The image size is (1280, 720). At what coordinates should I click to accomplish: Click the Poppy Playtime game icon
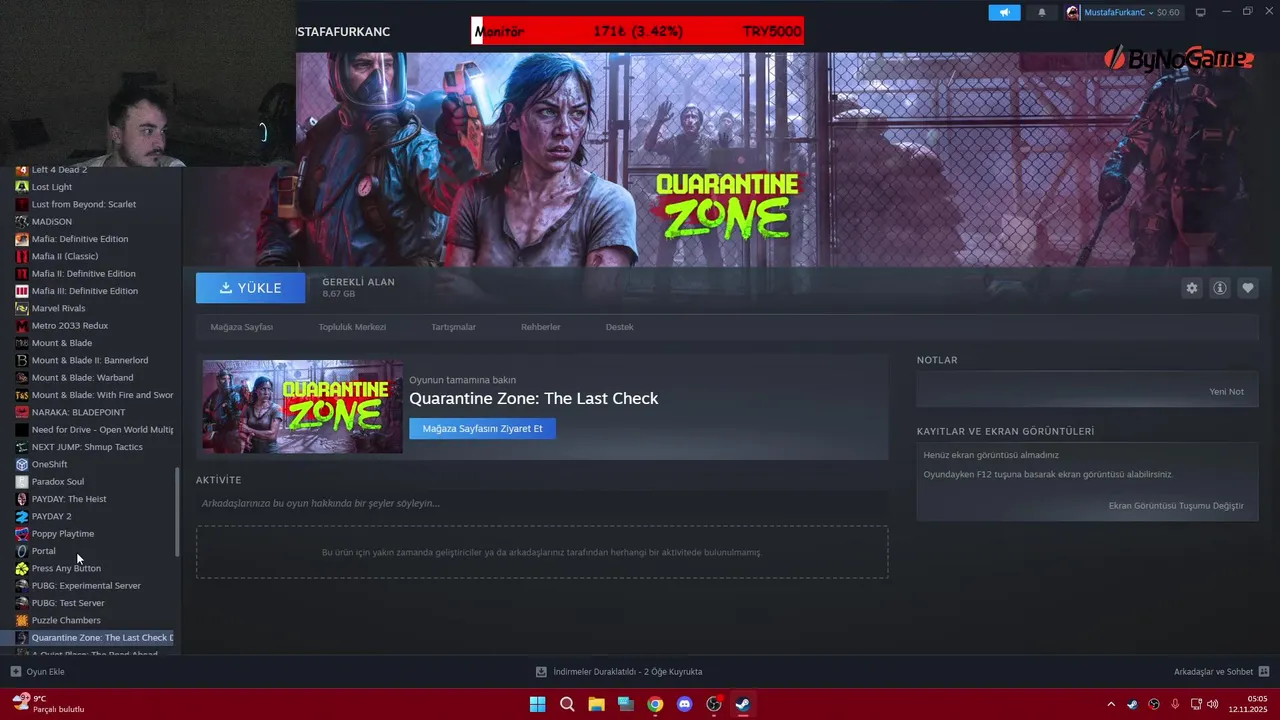22,533
